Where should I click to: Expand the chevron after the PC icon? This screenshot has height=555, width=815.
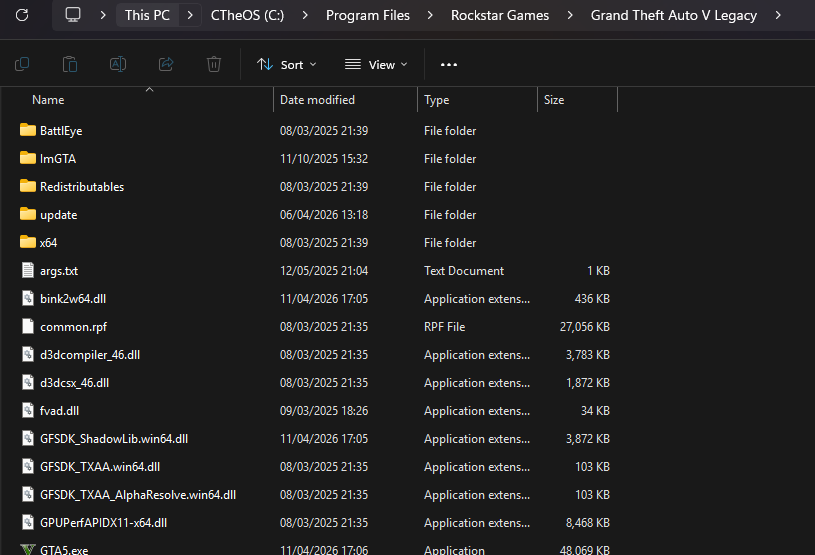(x=103, y=15)
